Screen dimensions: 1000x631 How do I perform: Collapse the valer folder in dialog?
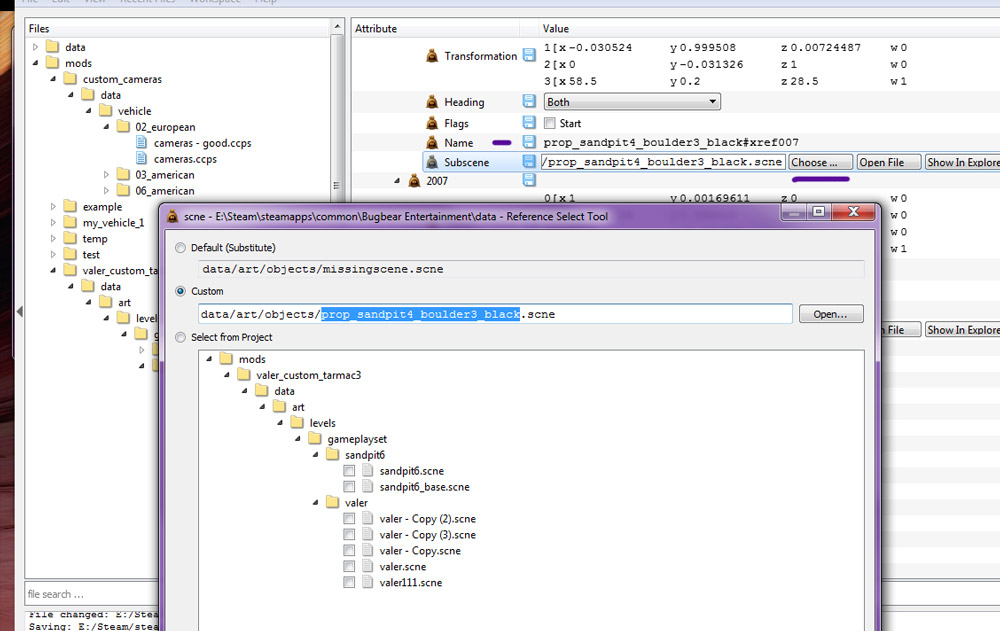pos(315,502)
